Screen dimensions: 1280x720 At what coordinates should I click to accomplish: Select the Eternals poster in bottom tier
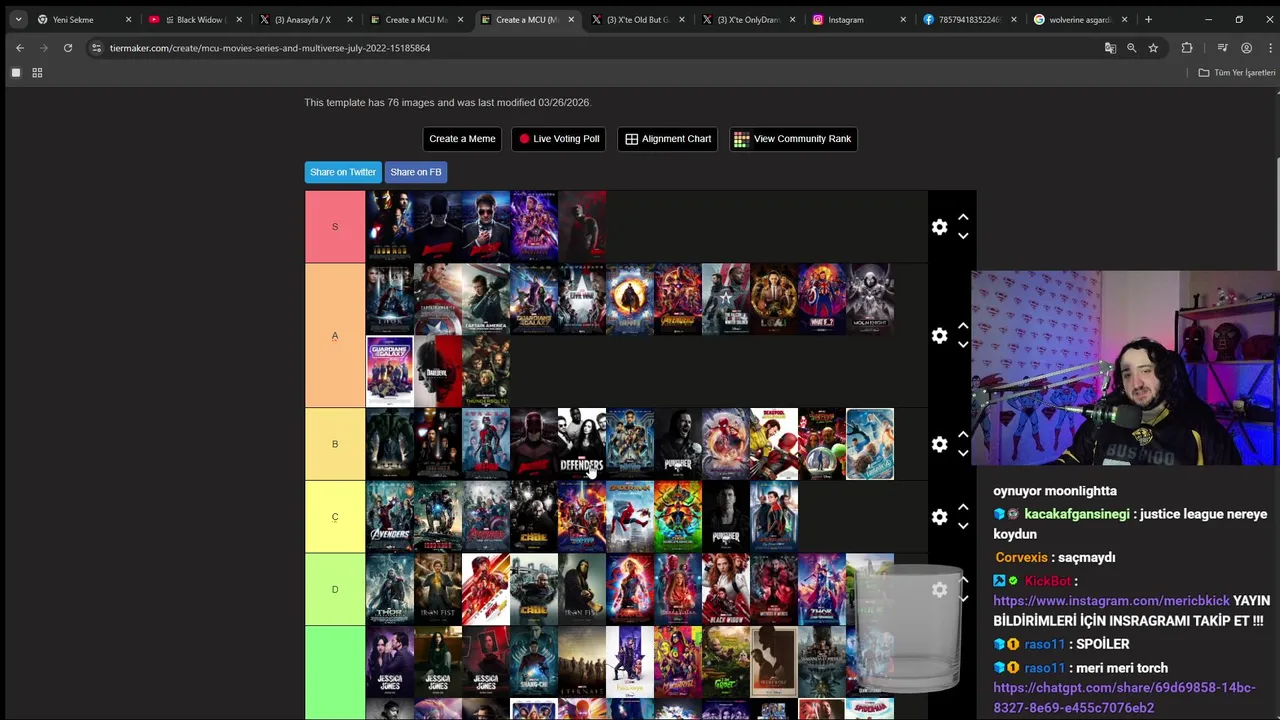[582, 662]
